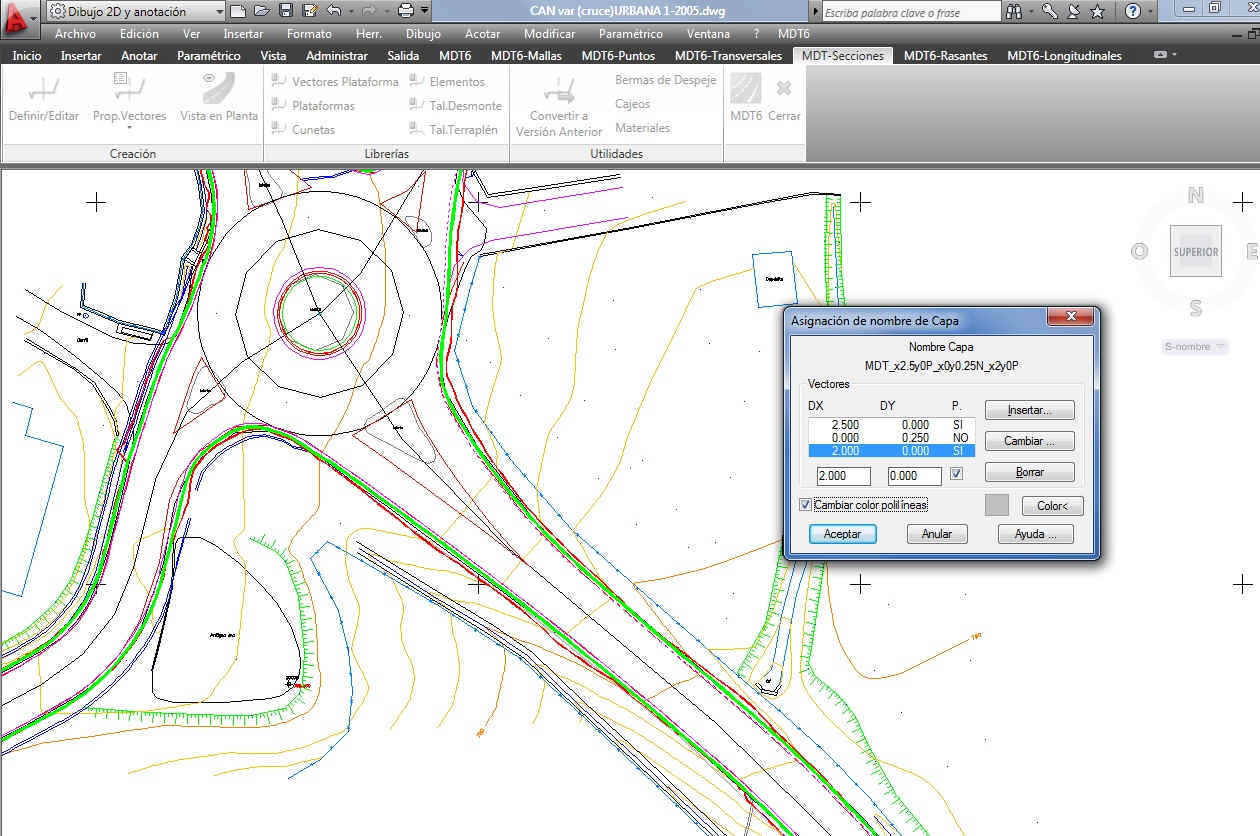Click the binoculars search icon

point(1014,11)
